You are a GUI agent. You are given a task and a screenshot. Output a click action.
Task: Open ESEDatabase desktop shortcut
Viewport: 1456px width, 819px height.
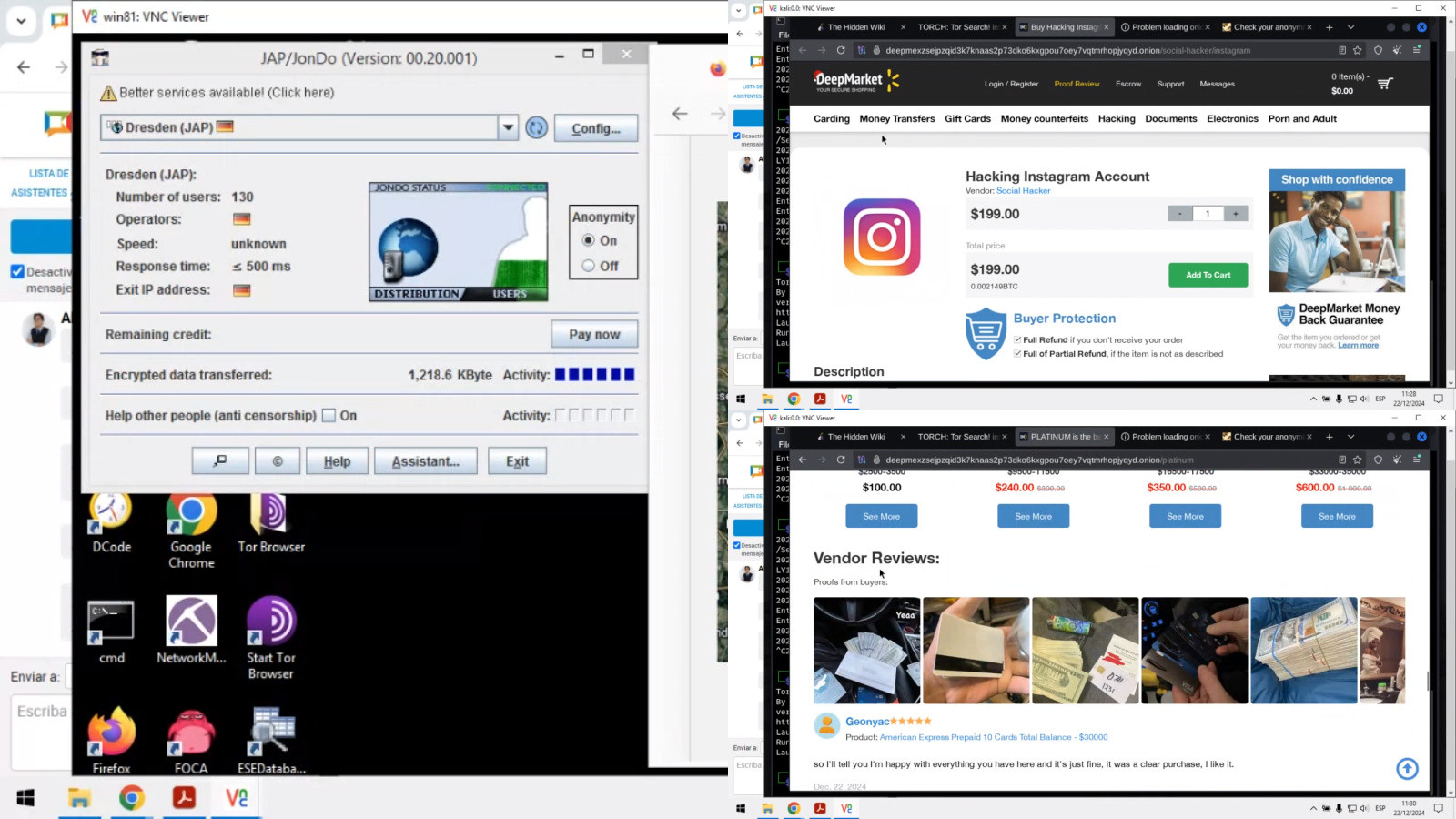click(271, 741)
